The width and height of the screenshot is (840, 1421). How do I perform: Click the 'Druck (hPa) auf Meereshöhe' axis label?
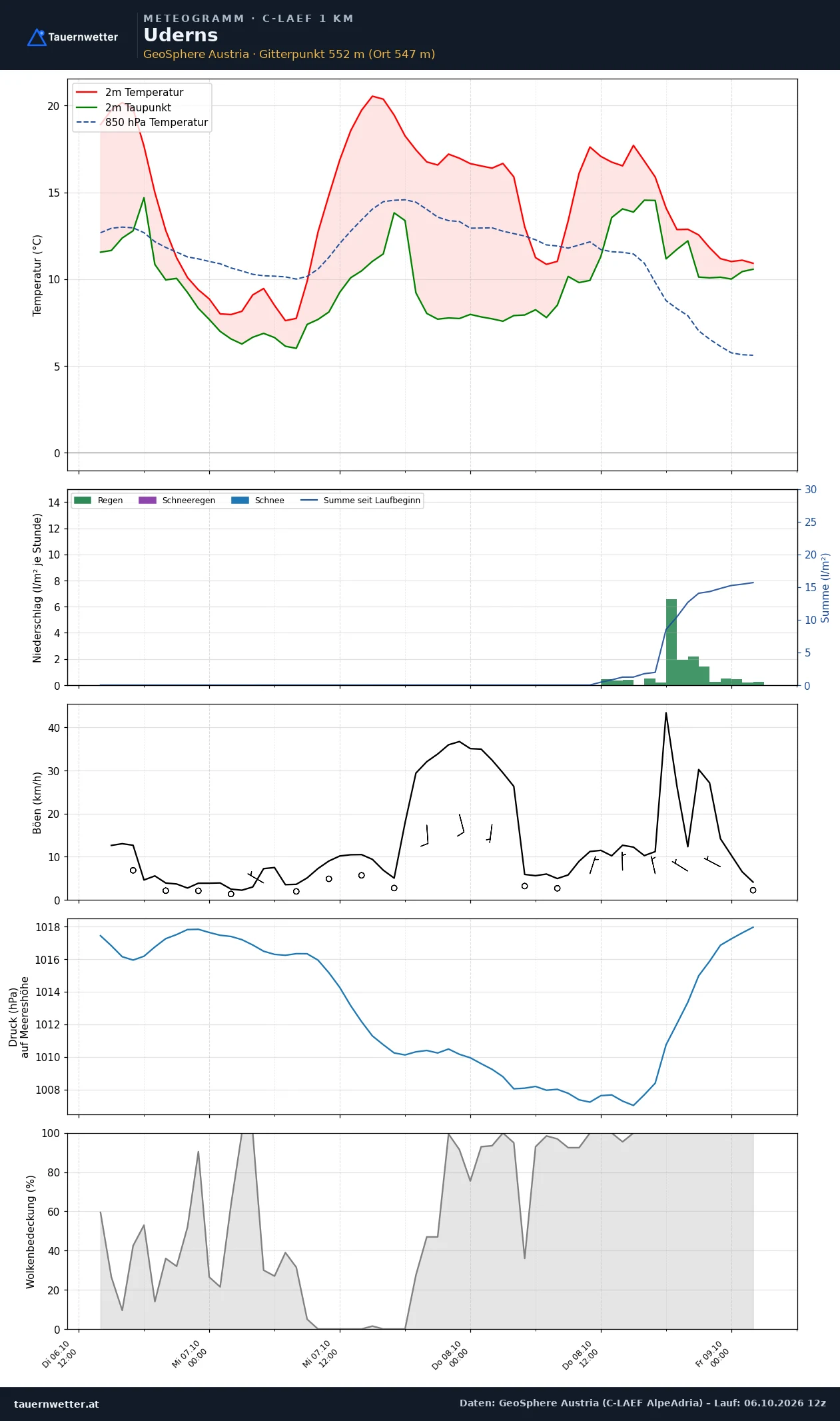pos(19,1017)
